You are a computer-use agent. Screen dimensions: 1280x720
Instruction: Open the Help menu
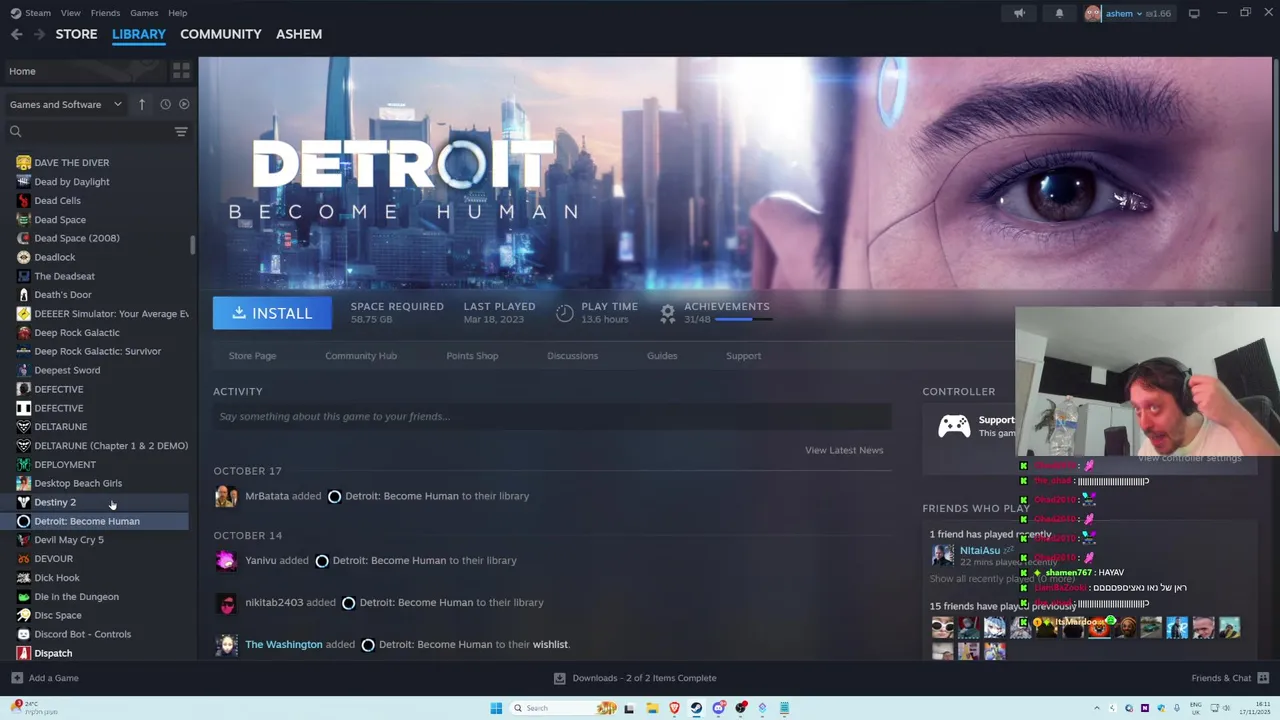tap(177, 13)
